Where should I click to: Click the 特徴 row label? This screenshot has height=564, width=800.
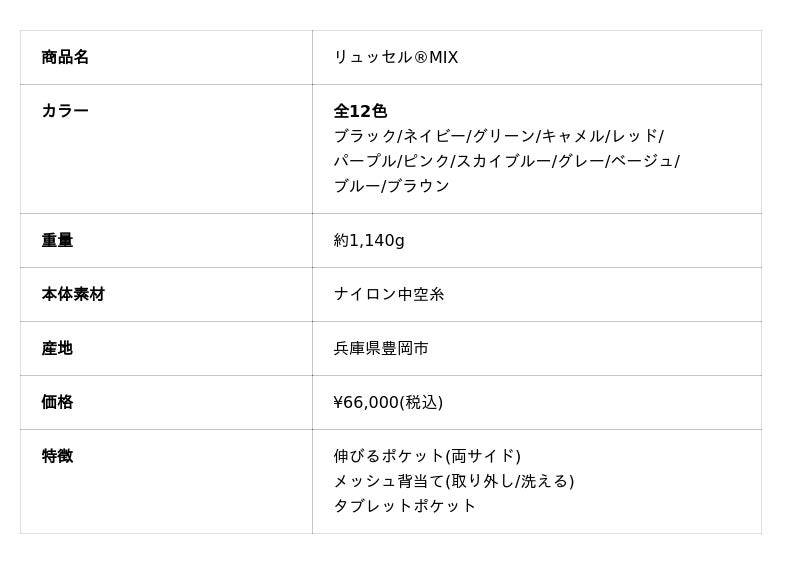click(57, 456)
